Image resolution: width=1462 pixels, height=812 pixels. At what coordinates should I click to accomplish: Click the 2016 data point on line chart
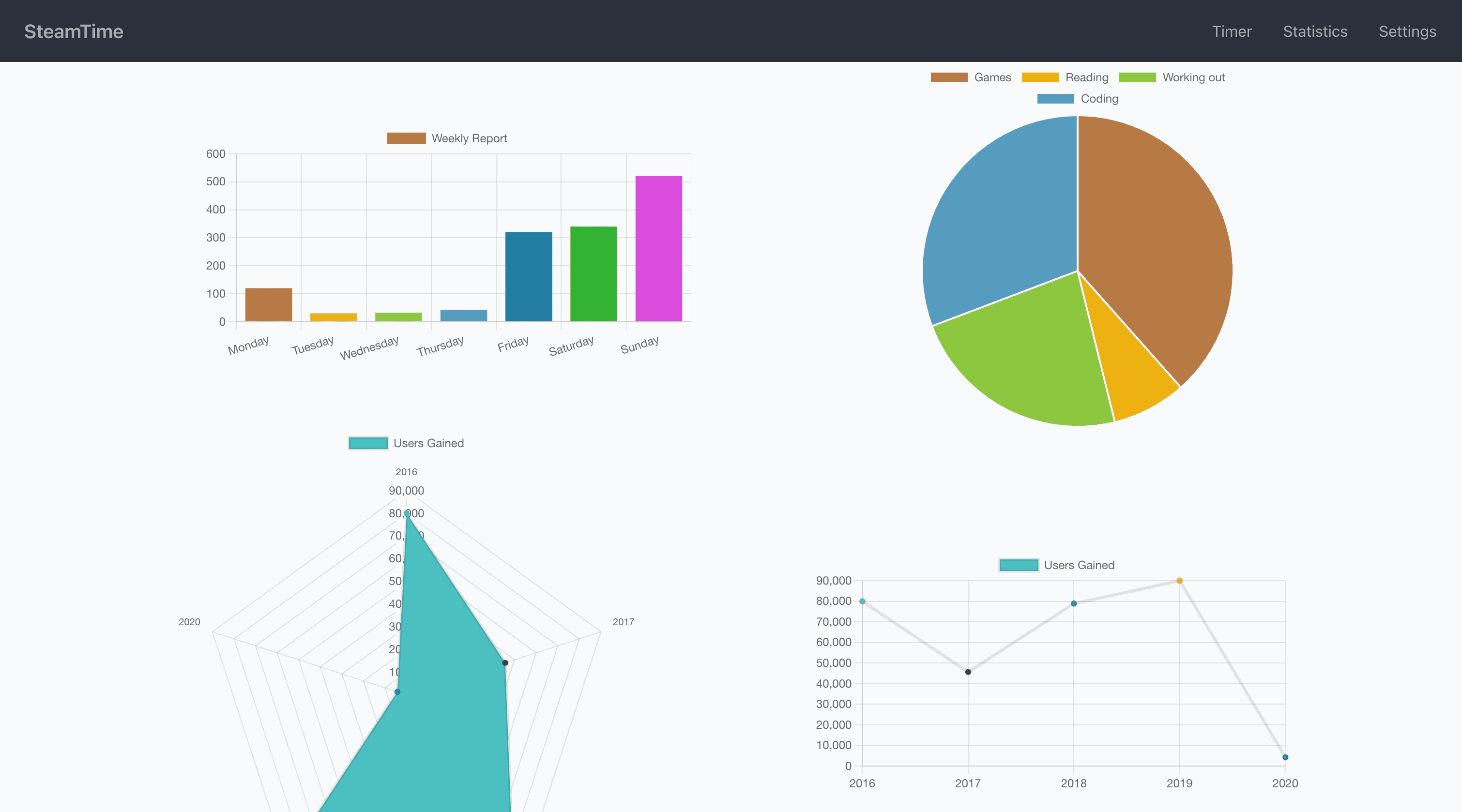862,601
